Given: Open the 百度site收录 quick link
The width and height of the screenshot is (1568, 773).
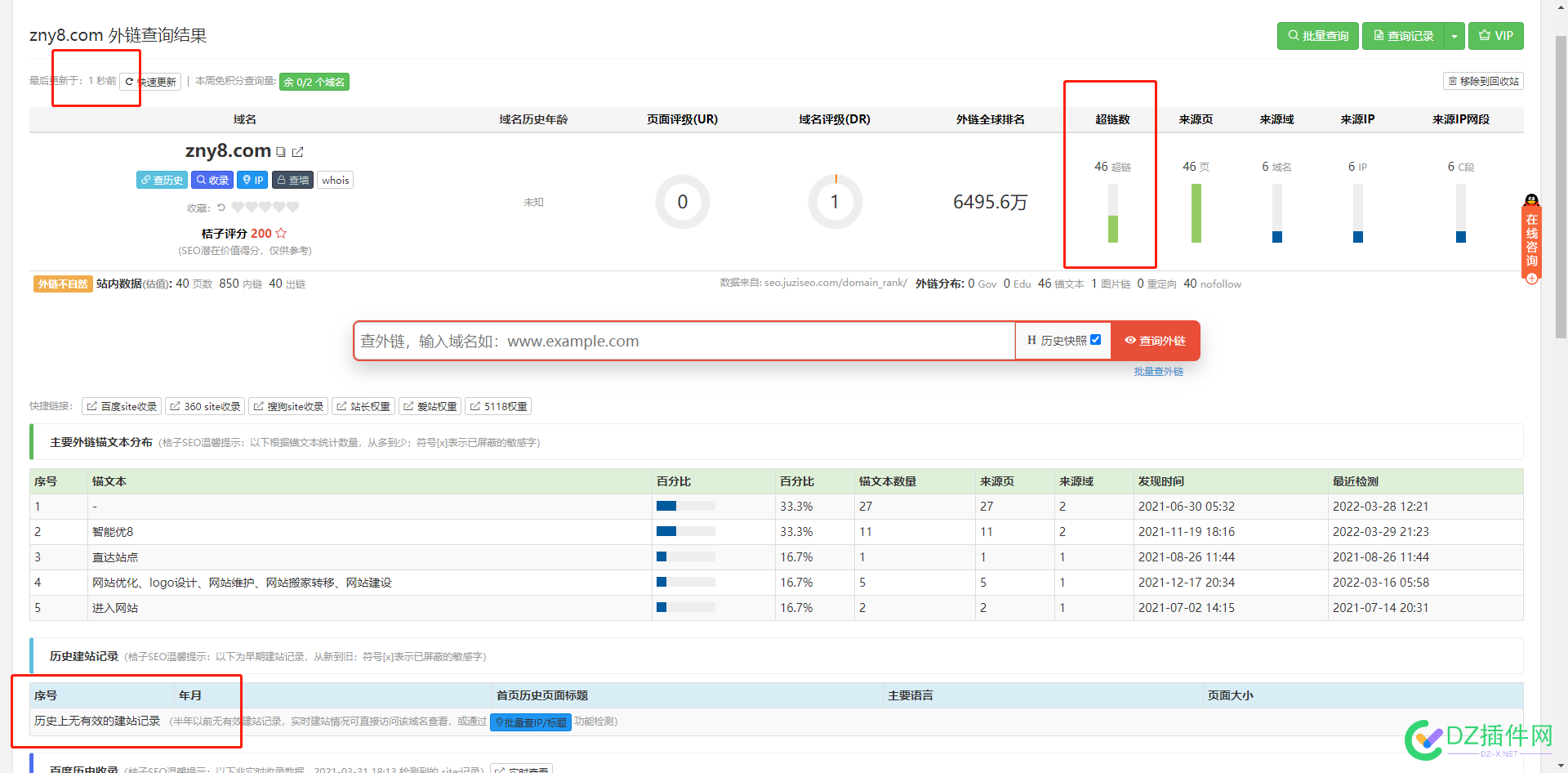Looking at the screenshot, I should (x=122, y=406).
